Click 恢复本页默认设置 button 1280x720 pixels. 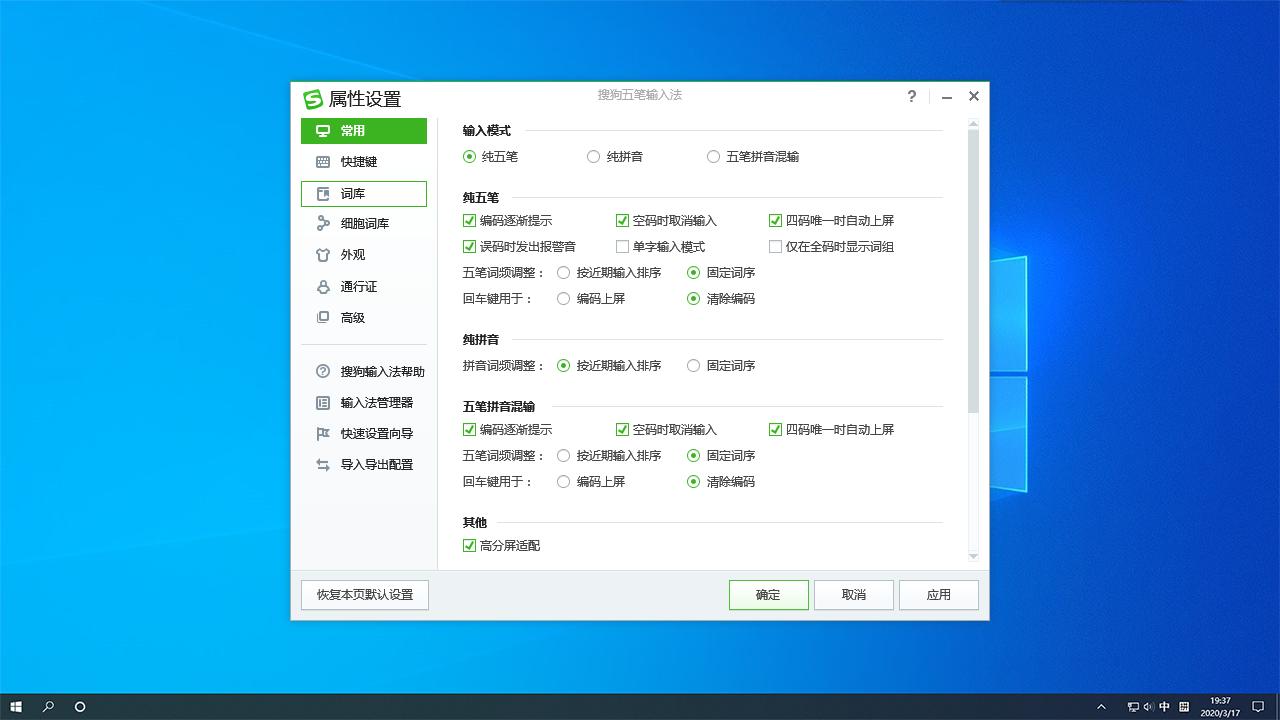365,595
